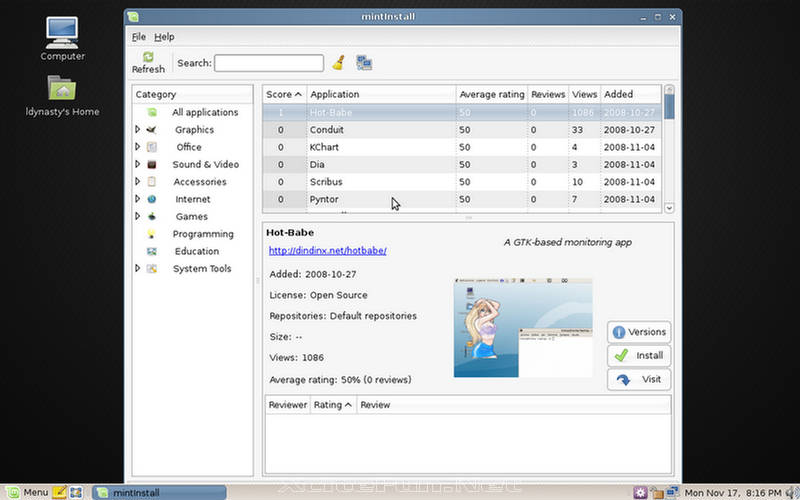Click the Programming lightbulb icon

tap(152, 234)
